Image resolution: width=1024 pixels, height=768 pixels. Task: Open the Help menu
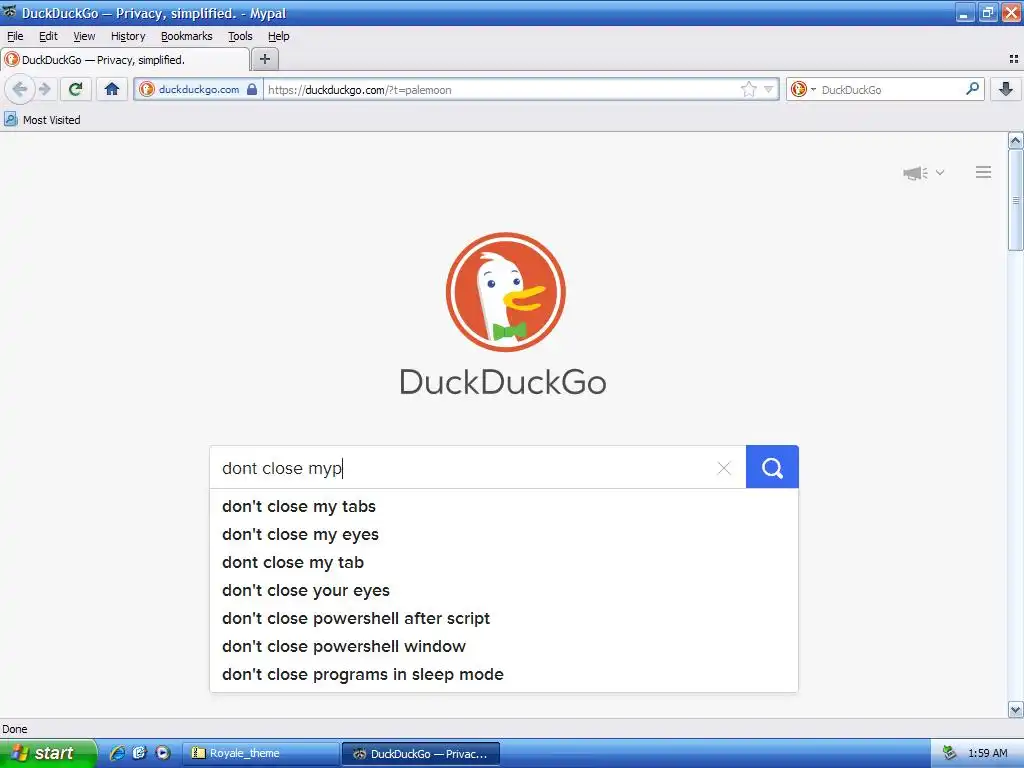(278, 36)
